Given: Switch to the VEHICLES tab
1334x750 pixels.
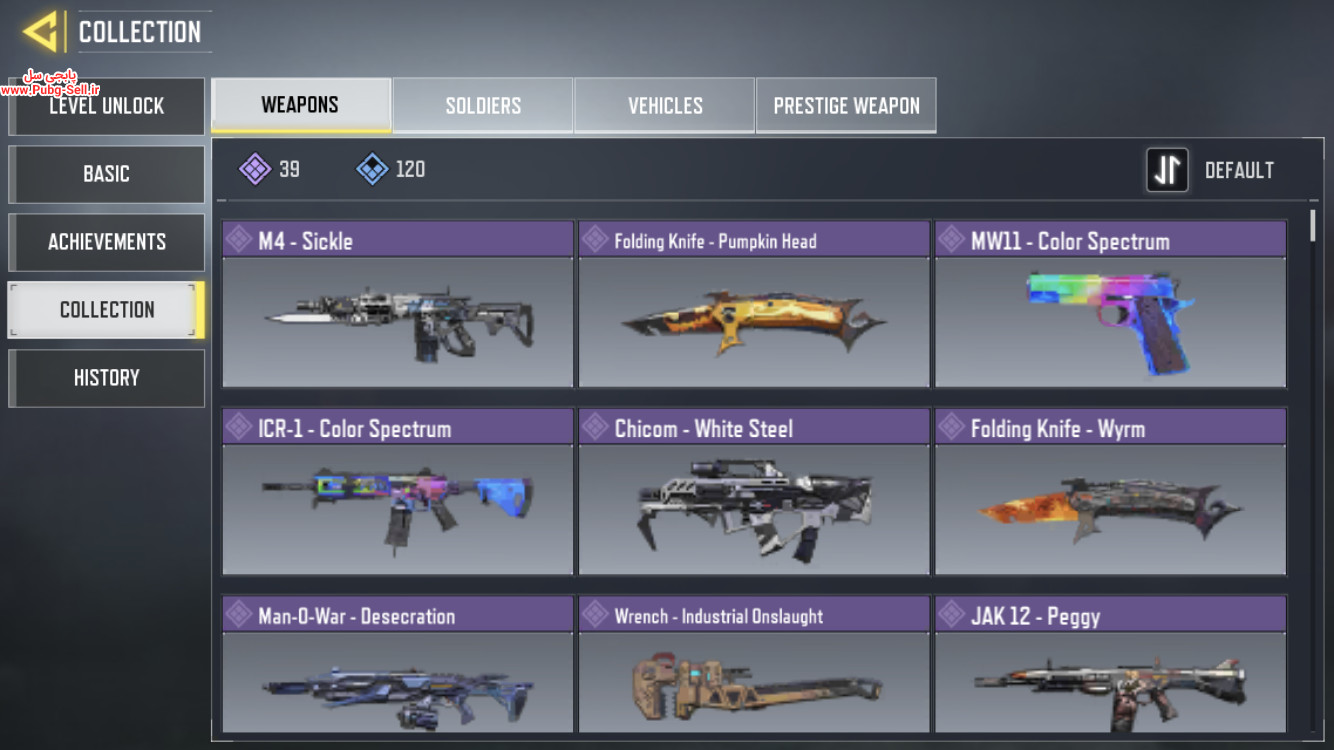Looking at the screenshot, I should coord(665,105).
